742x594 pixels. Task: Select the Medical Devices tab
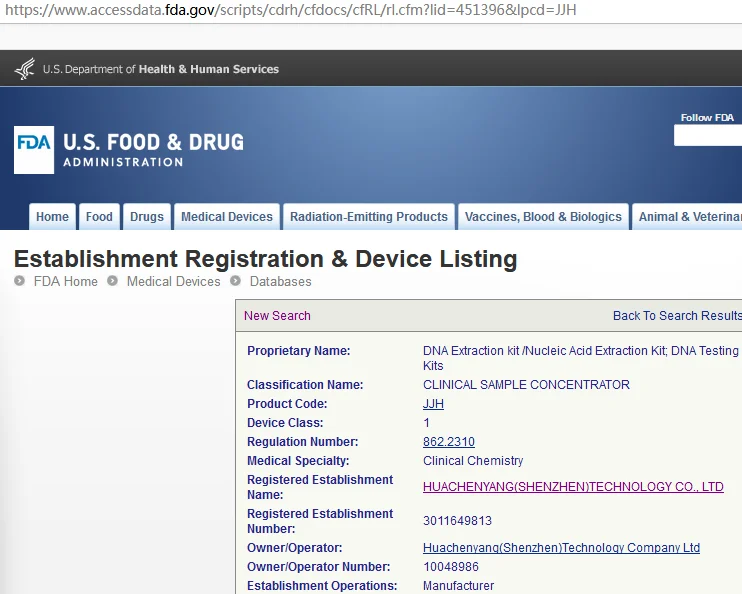pyautogui.click(x=227, y=217)
